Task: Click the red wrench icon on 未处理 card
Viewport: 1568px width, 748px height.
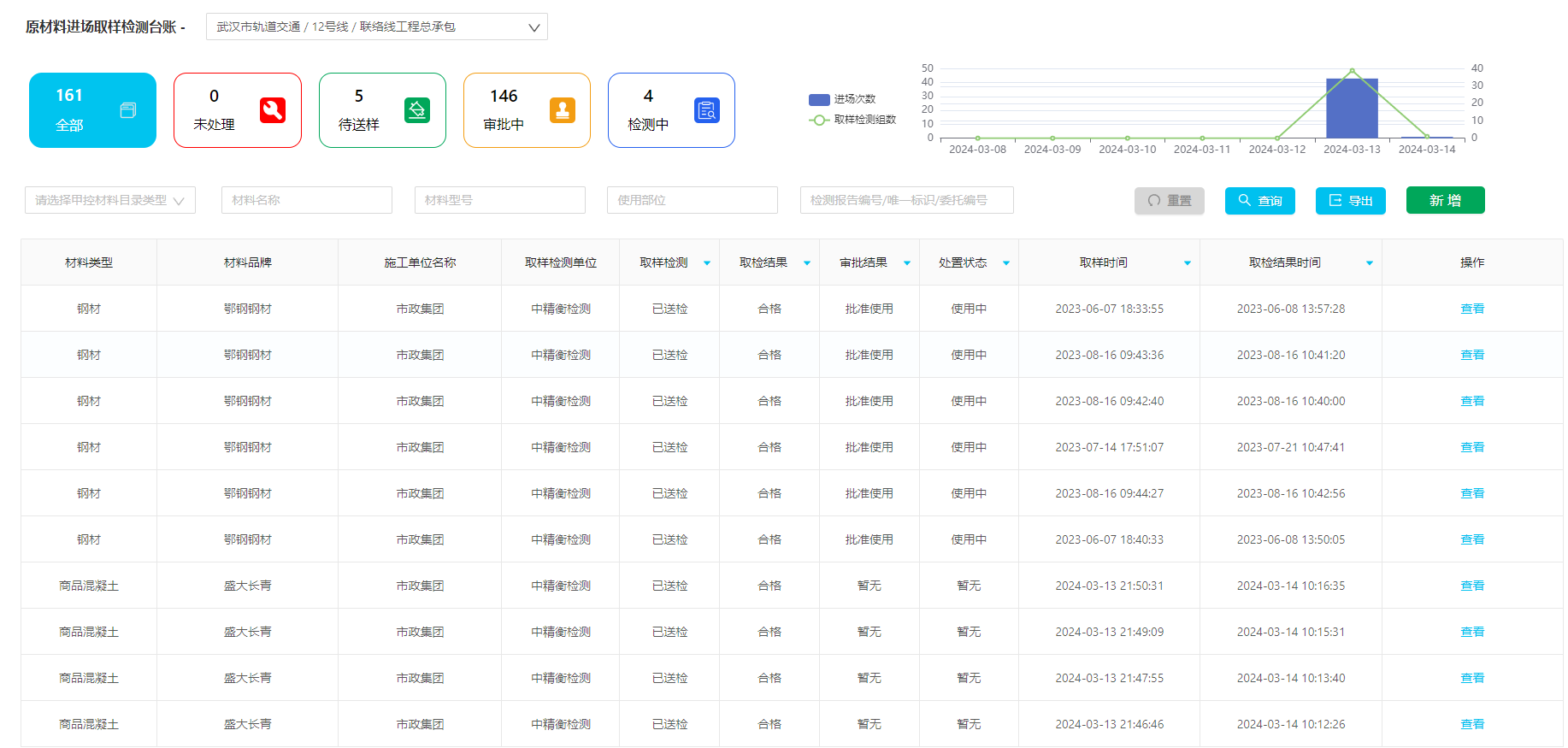Action: point(272,110)
